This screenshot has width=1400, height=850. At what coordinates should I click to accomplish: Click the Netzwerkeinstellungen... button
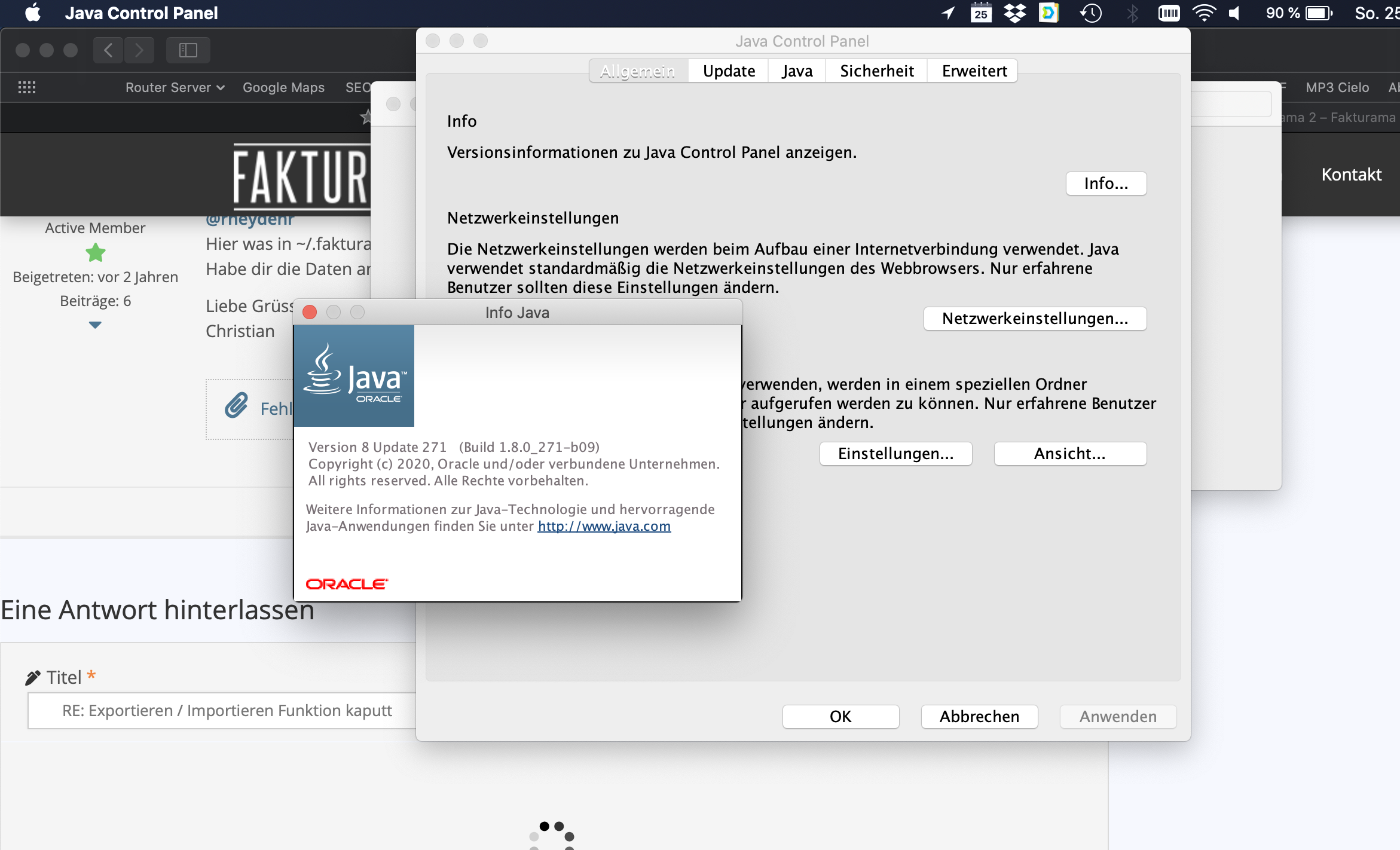tap(1035, 319)
